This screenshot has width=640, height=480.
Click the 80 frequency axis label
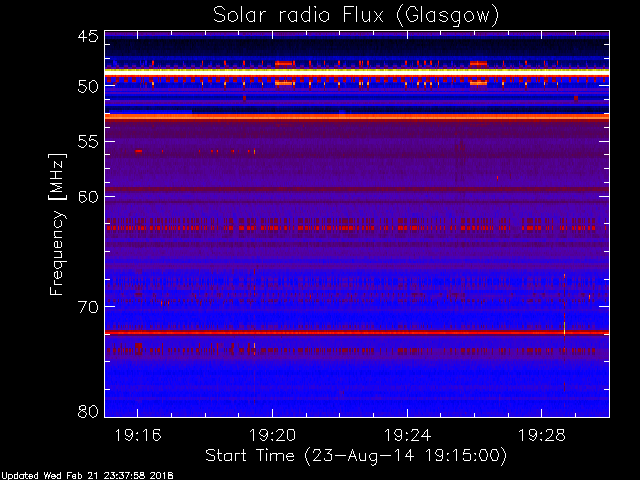coord(88,411)
